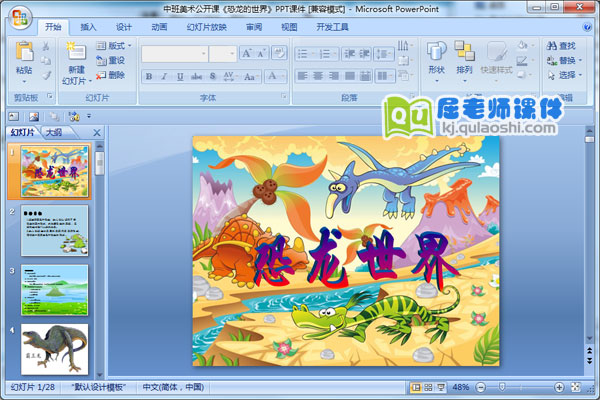Click the Copy icon in clipboard group
The image size is (600, 400).
point(46,60)
